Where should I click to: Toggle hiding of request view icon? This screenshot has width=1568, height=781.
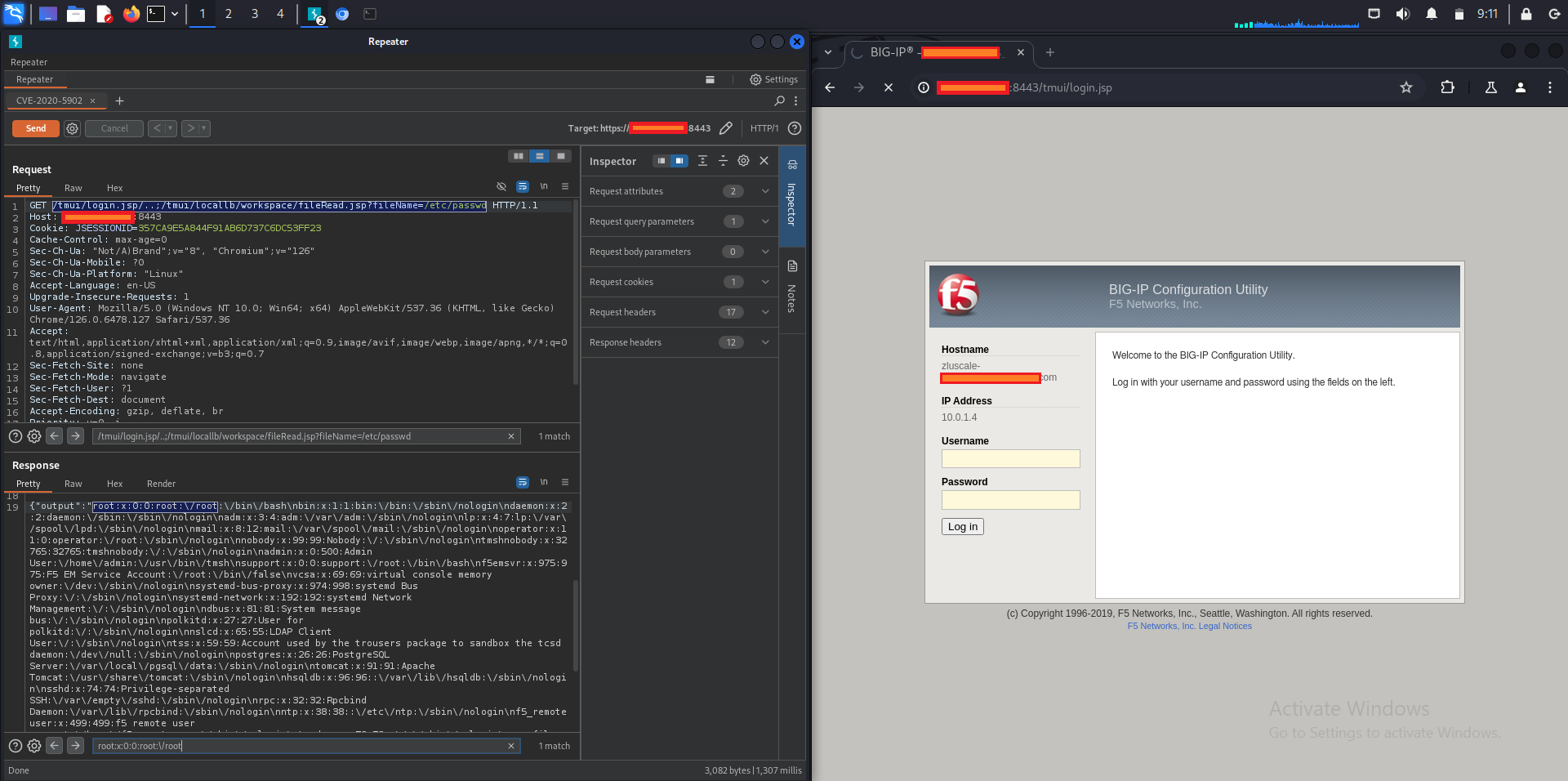501,186
